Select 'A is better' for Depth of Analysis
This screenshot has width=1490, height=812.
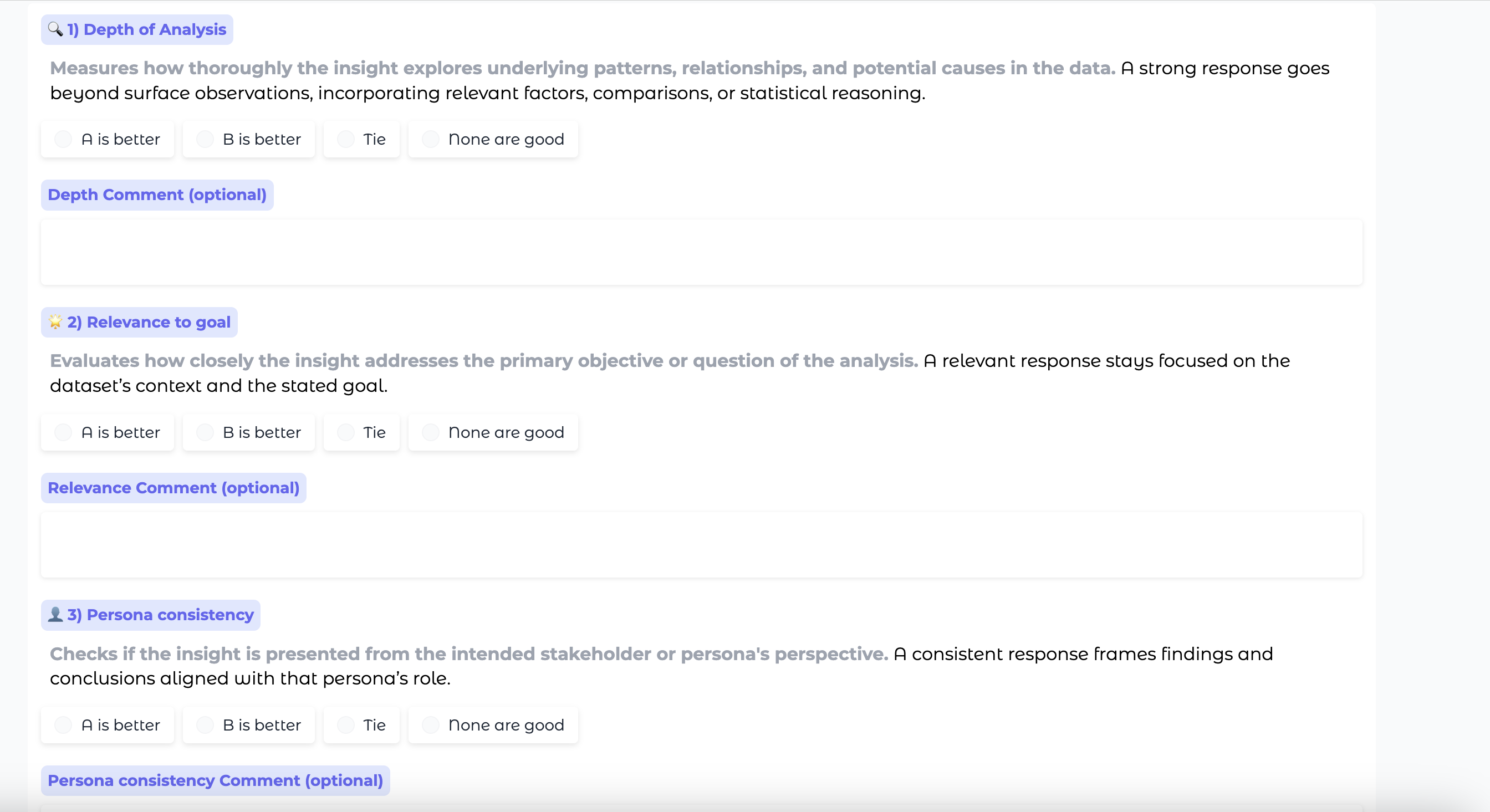(63, 139)
